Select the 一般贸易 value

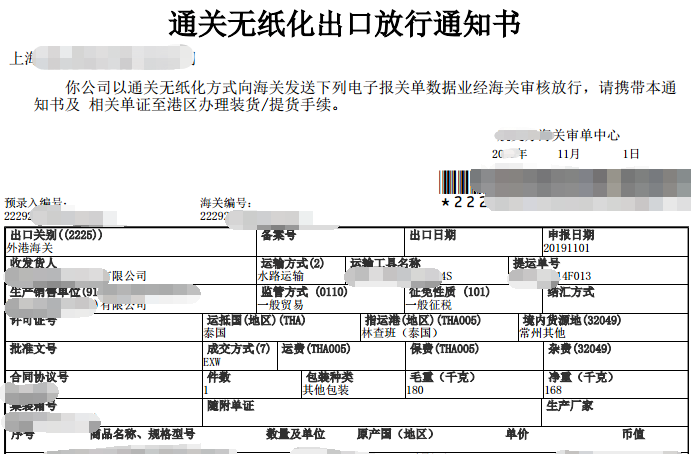[281, 305]
